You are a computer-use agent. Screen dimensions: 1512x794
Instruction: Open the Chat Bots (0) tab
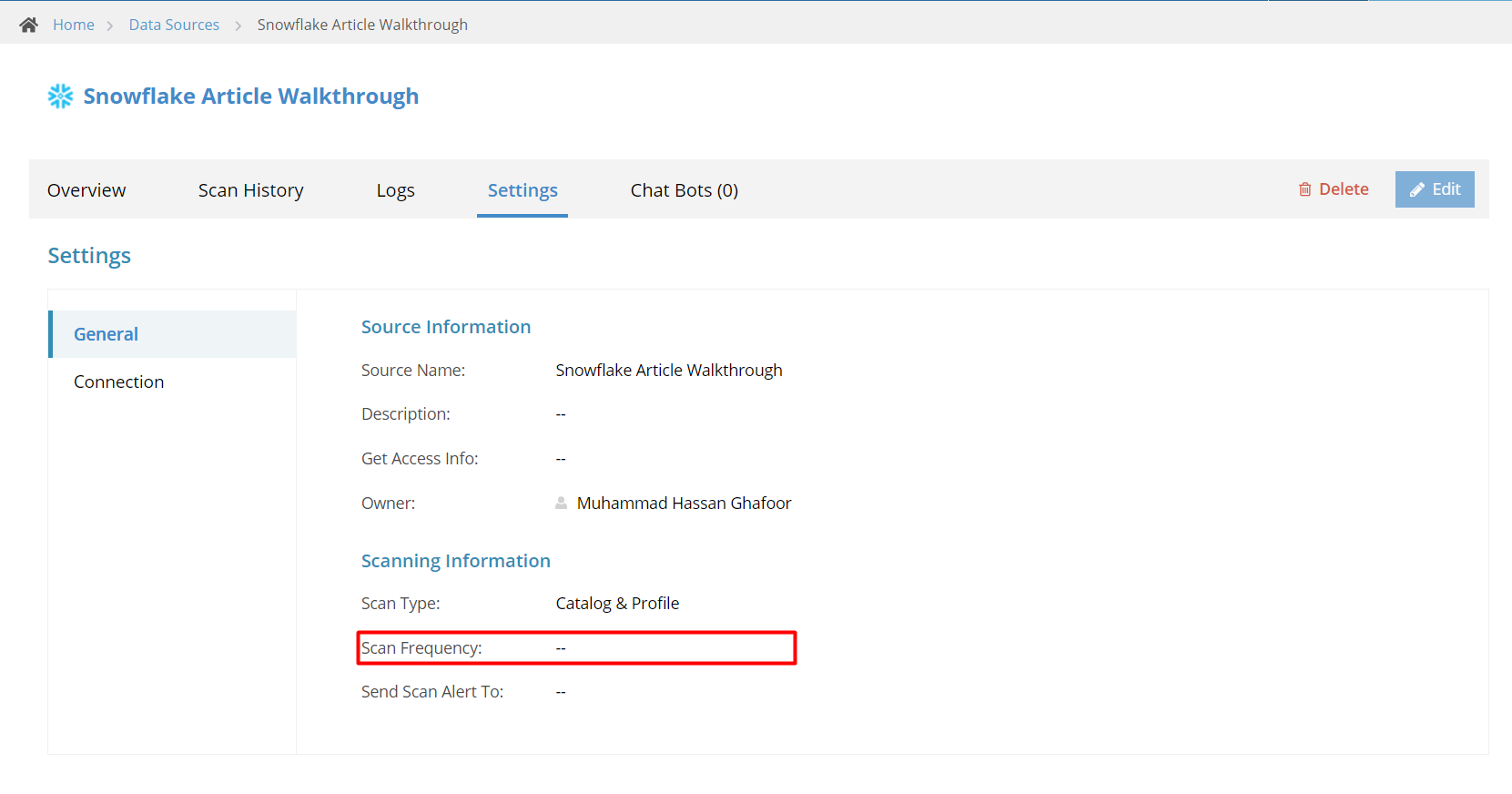[x=685, y=189]
